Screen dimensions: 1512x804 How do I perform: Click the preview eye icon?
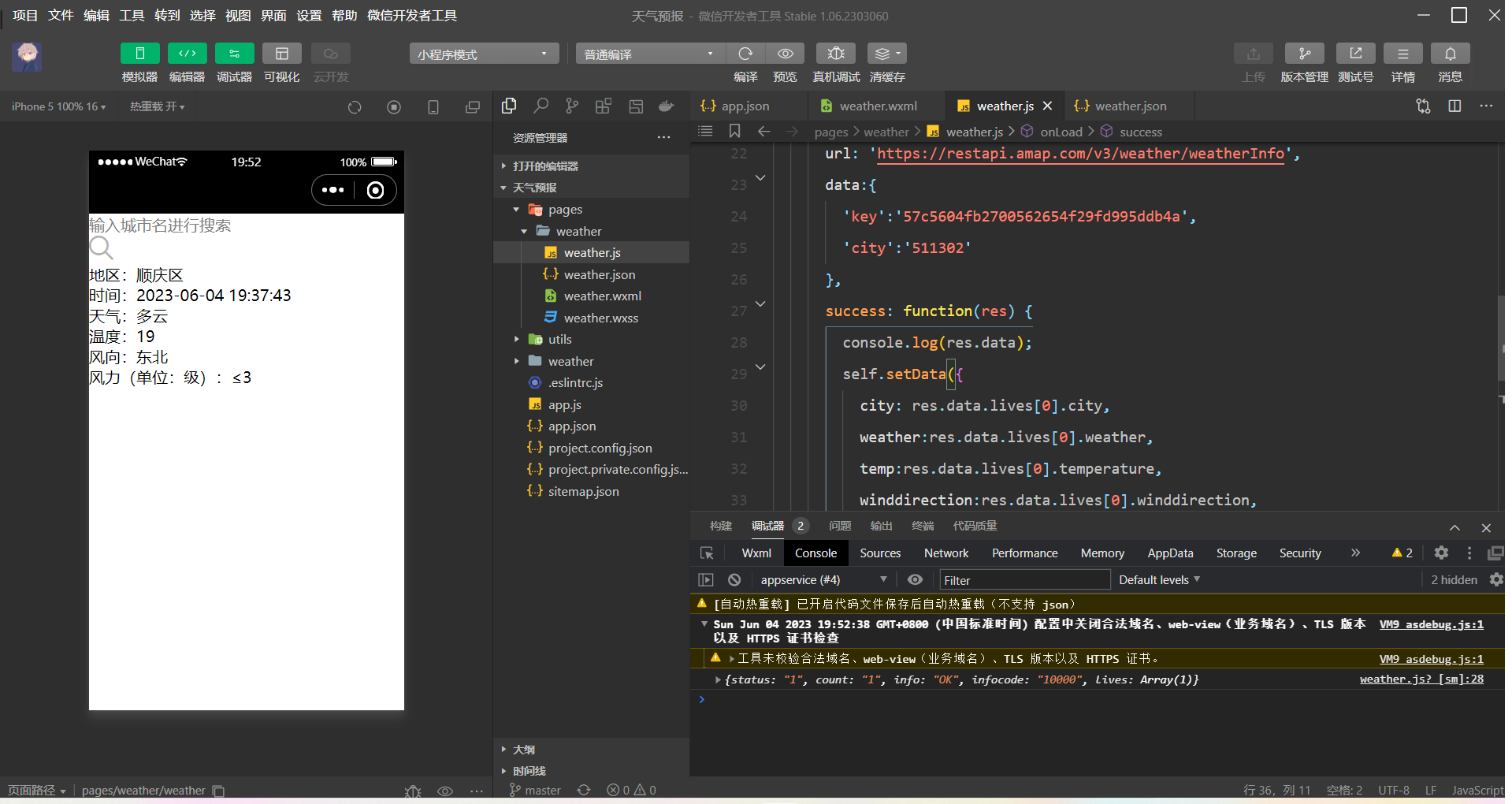tap(785, 54)
